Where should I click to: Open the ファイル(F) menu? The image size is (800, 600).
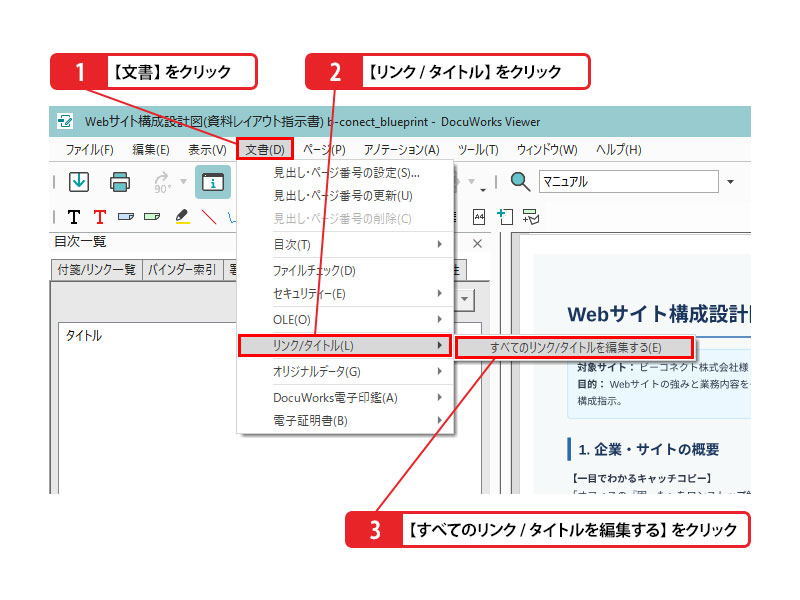pyautogui.click(x=89, y=149)
